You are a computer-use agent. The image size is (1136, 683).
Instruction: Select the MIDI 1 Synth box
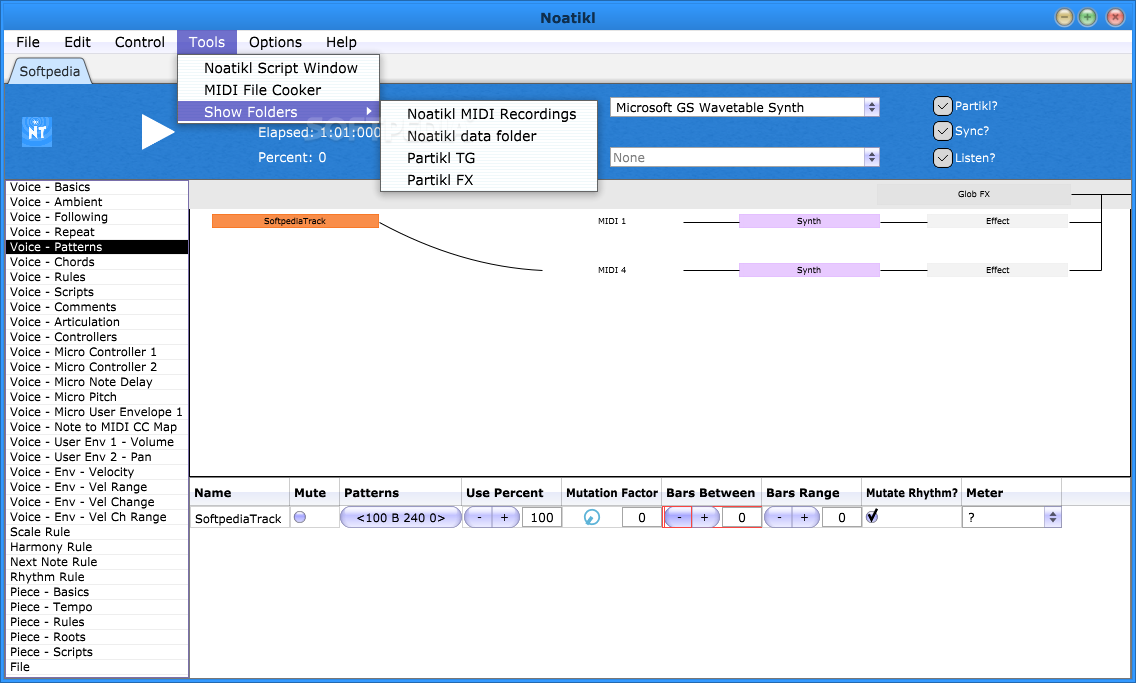(x=809, y=221)
